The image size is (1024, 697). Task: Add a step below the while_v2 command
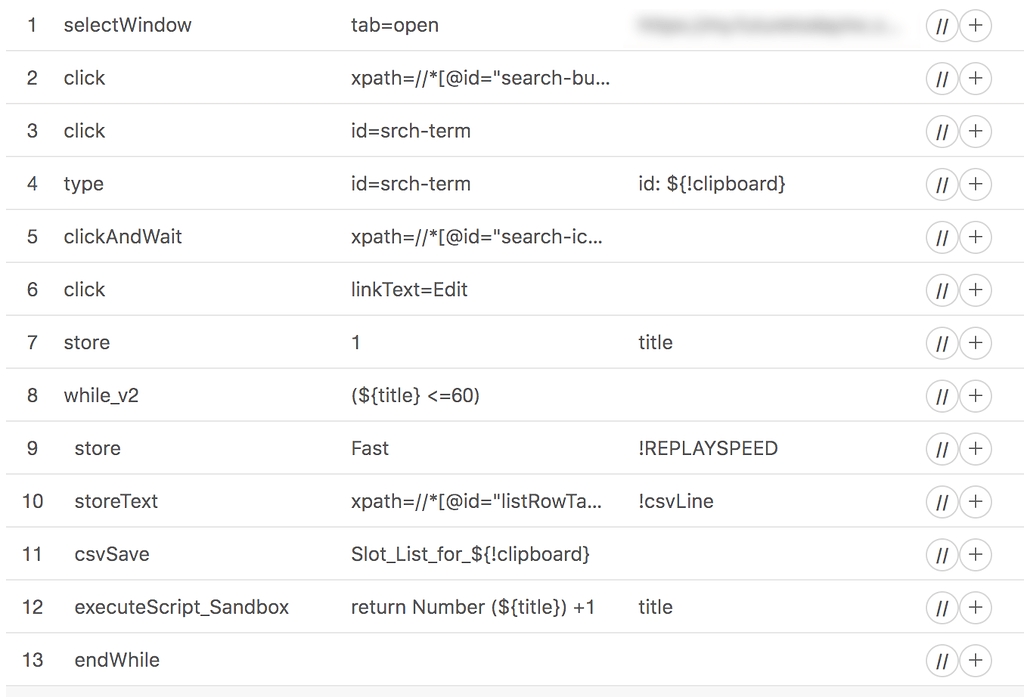(x=975, y=395)
